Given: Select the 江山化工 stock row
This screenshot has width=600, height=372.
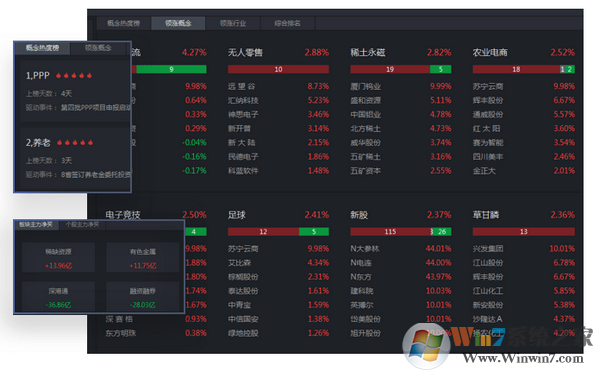Looking at the screenshot, I should click(523, 291).
